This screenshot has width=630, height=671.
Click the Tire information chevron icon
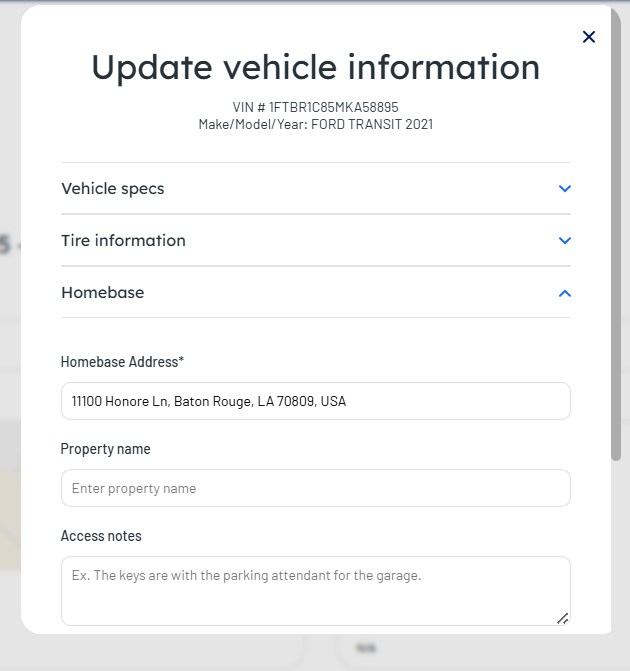(565, 241)
